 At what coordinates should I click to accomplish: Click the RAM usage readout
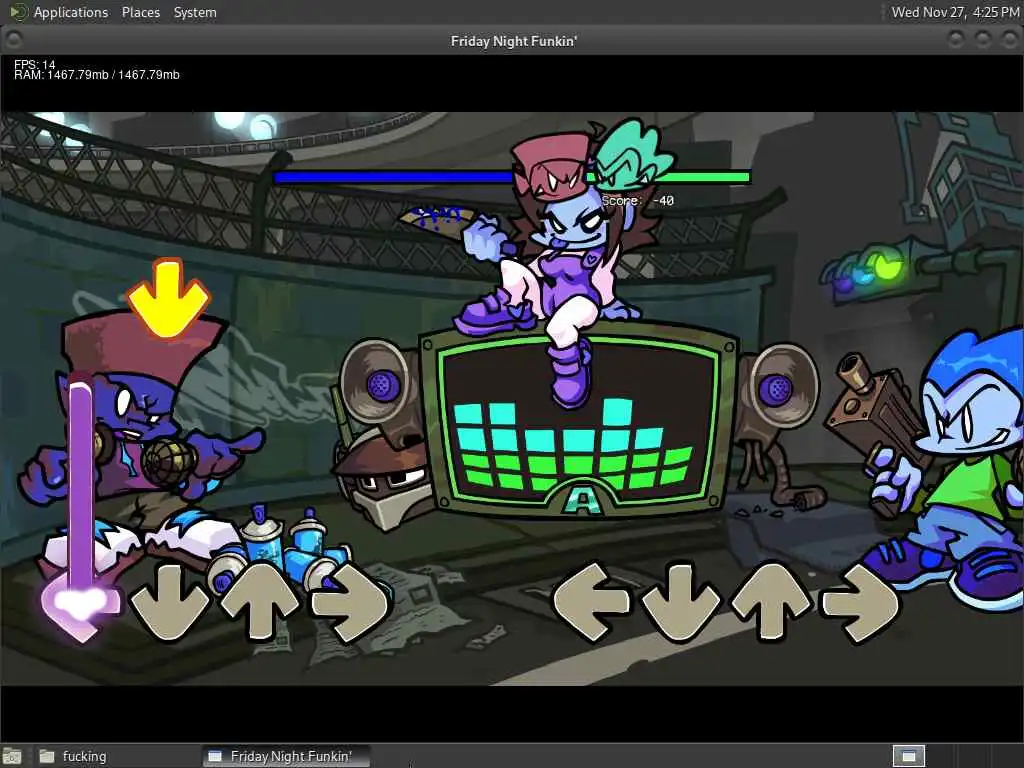[x=97, y=75]
